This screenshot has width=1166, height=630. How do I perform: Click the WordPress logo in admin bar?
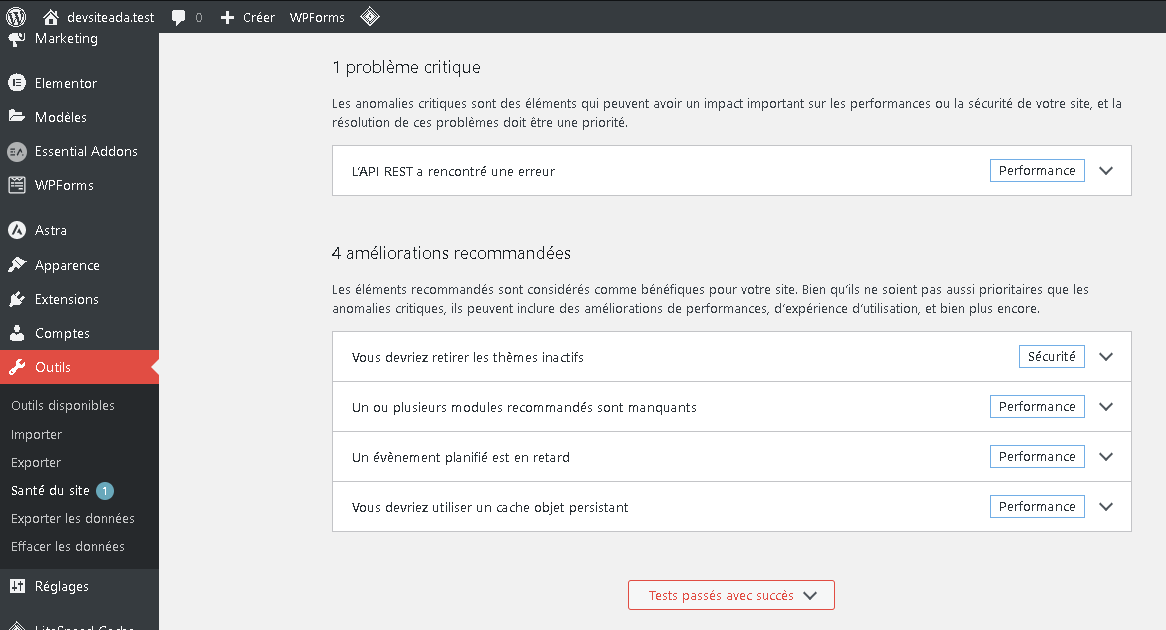tap(16, 17)
